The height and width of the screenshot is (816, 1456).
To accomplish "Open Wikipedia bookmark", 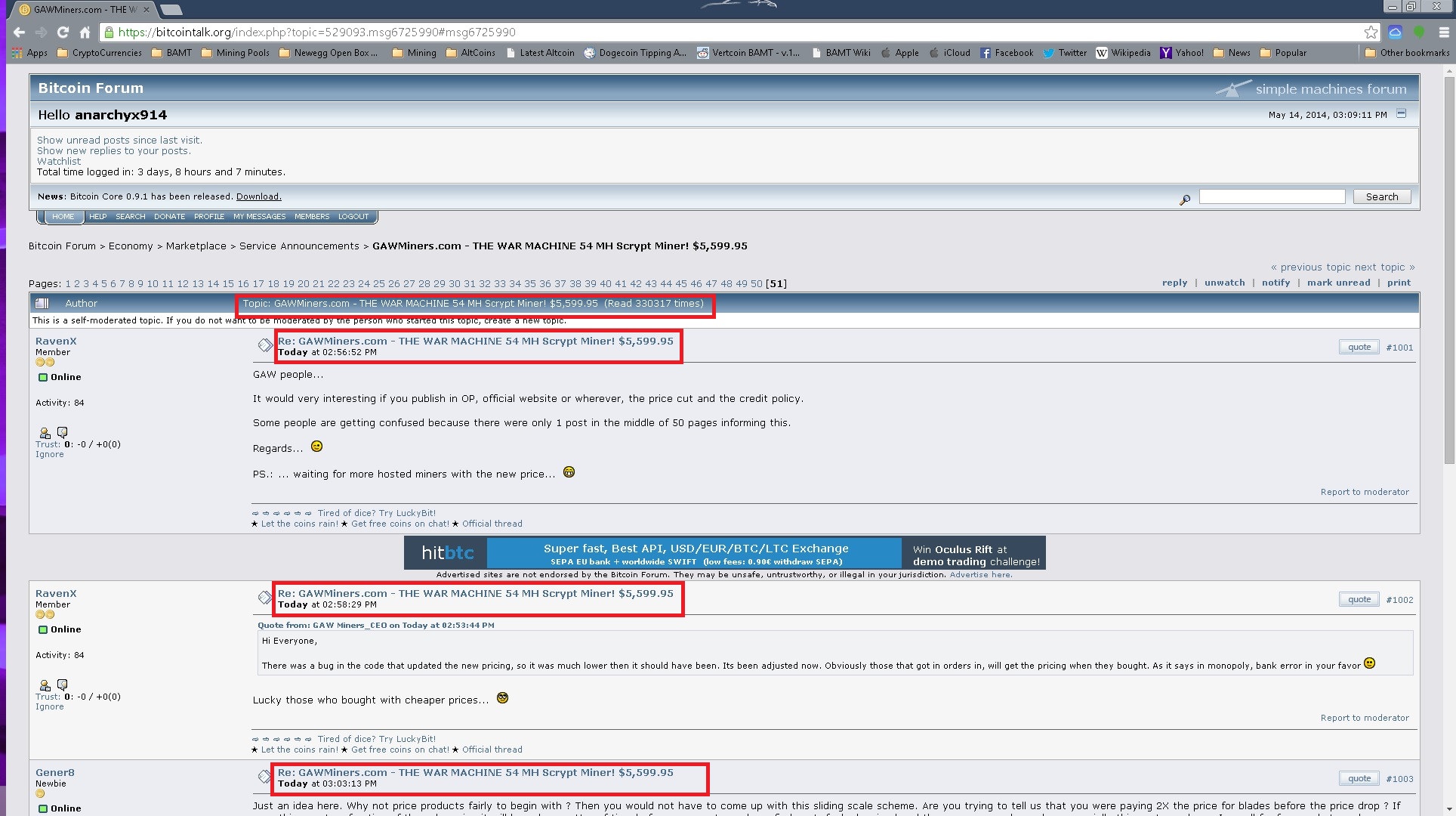I will coord(1123,53).
